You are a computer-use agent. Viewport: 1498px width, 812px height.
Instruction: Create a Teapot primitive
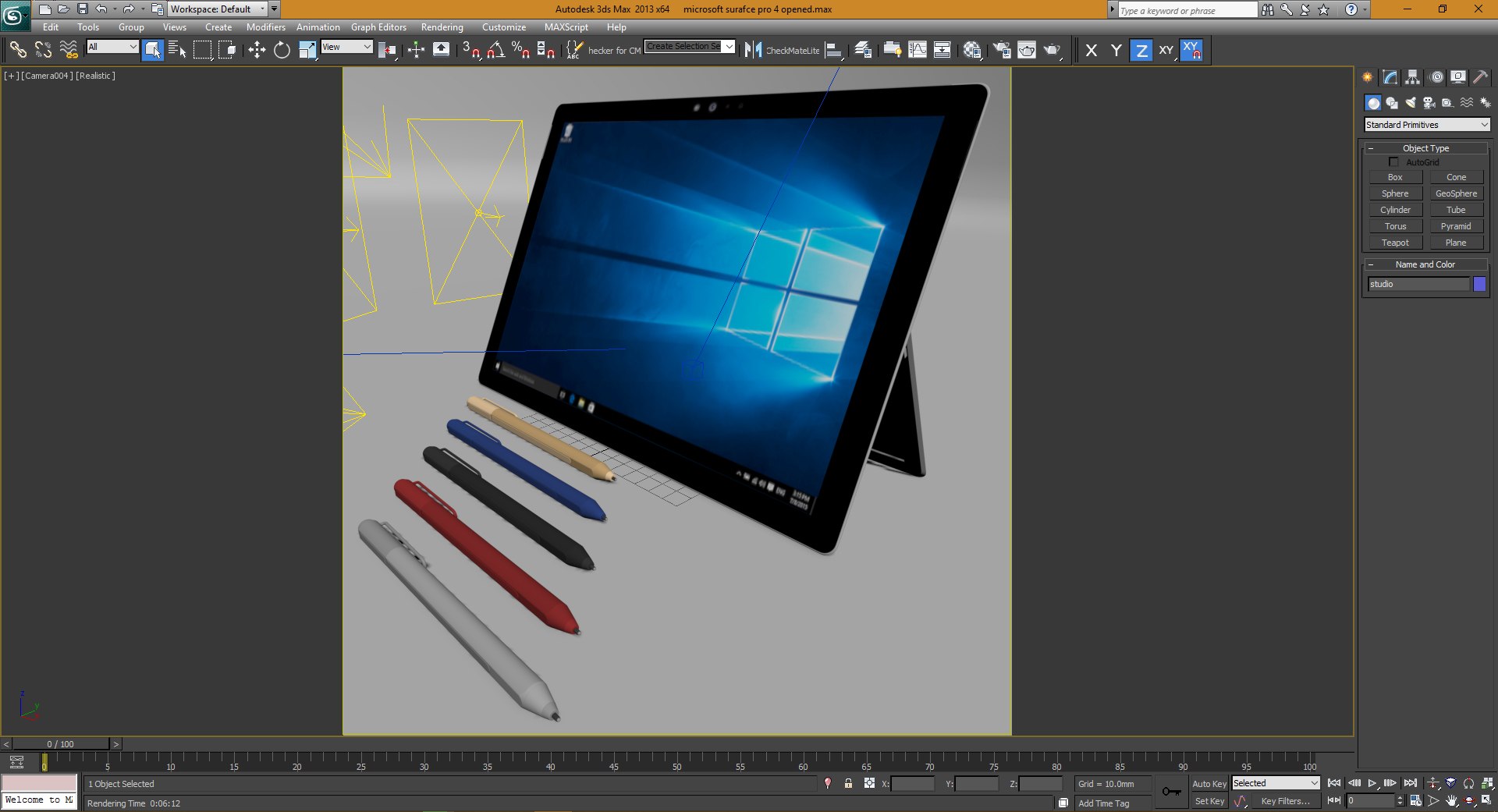click(1395, 243)
